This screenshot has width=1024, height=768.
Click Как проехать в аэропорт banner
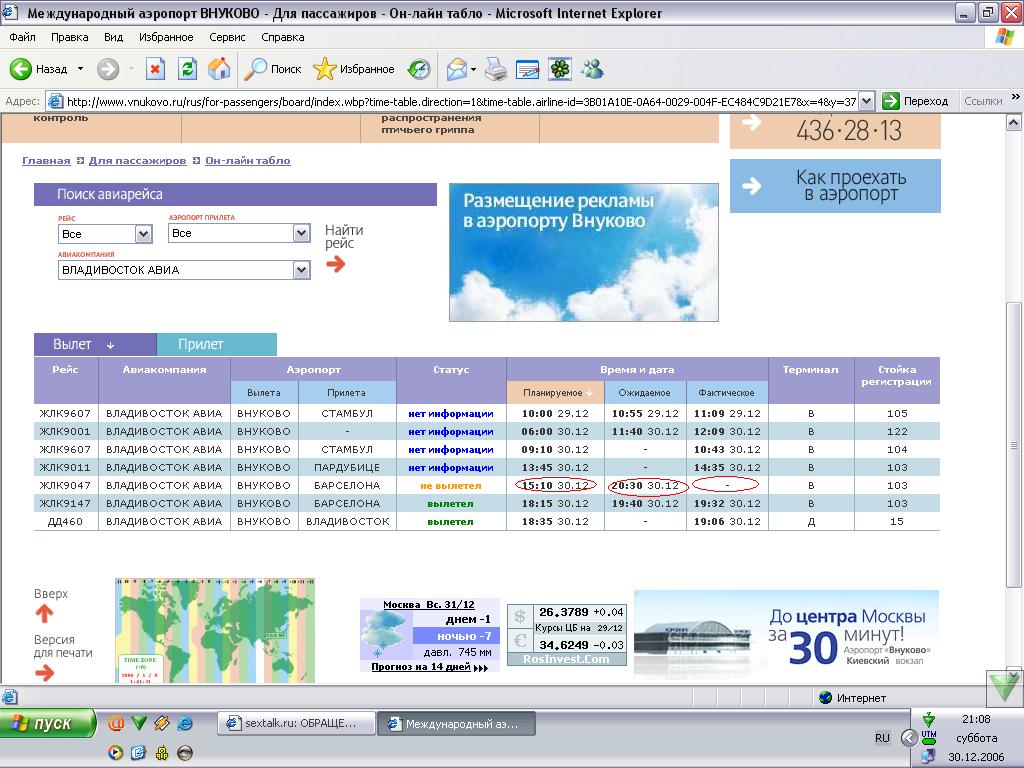835,186
